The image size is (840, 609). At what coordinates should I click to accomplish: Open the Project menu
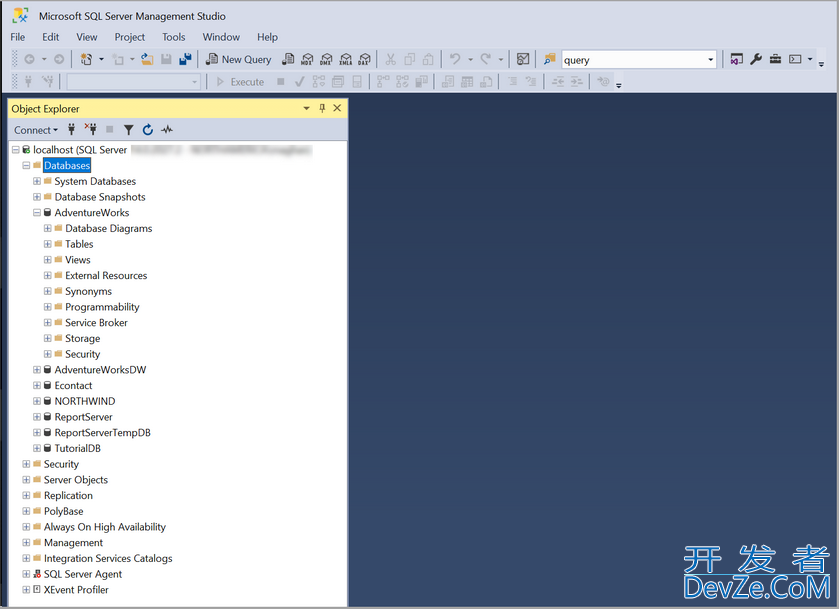tap(130, 37)
